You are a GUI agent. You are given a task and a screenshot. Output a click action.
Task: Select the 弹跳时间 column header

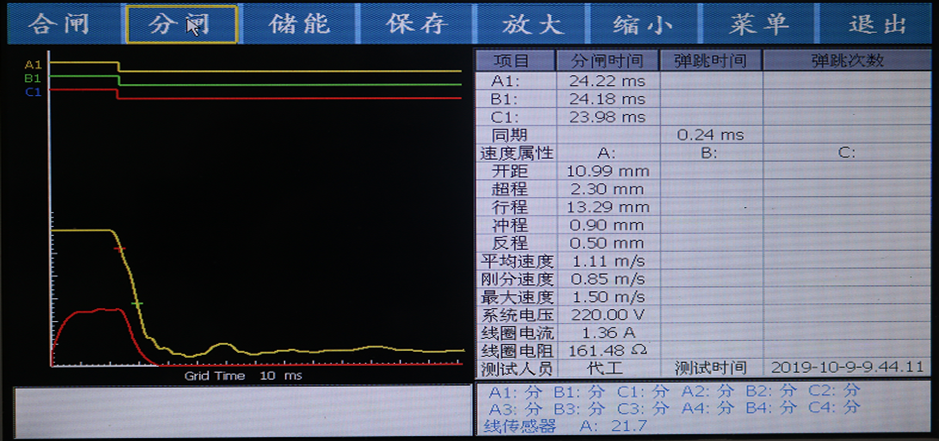pos(710,61)
